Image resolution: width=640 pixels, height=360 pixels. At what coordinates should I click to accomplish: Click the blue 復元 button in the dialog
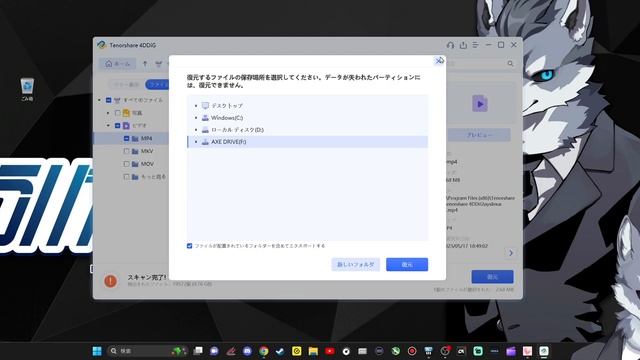coord(407,264)
